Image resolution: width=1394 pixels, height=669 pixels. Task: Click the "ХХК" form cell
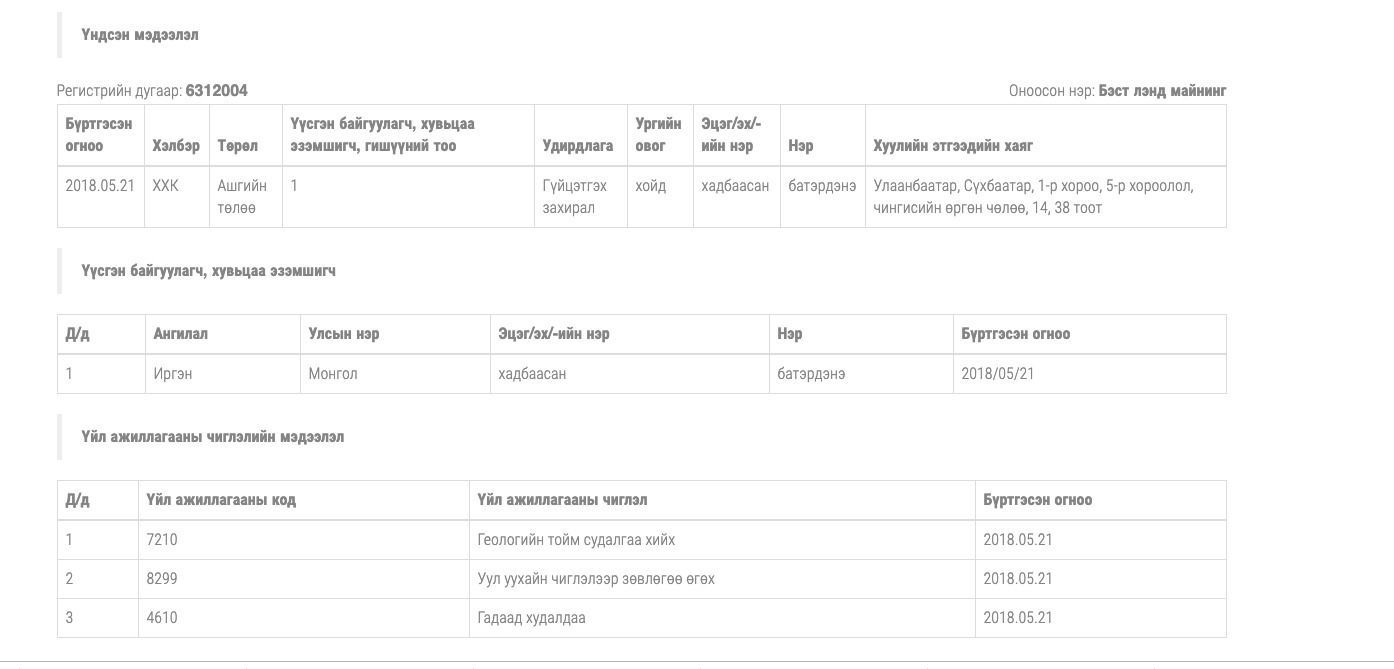166,186
